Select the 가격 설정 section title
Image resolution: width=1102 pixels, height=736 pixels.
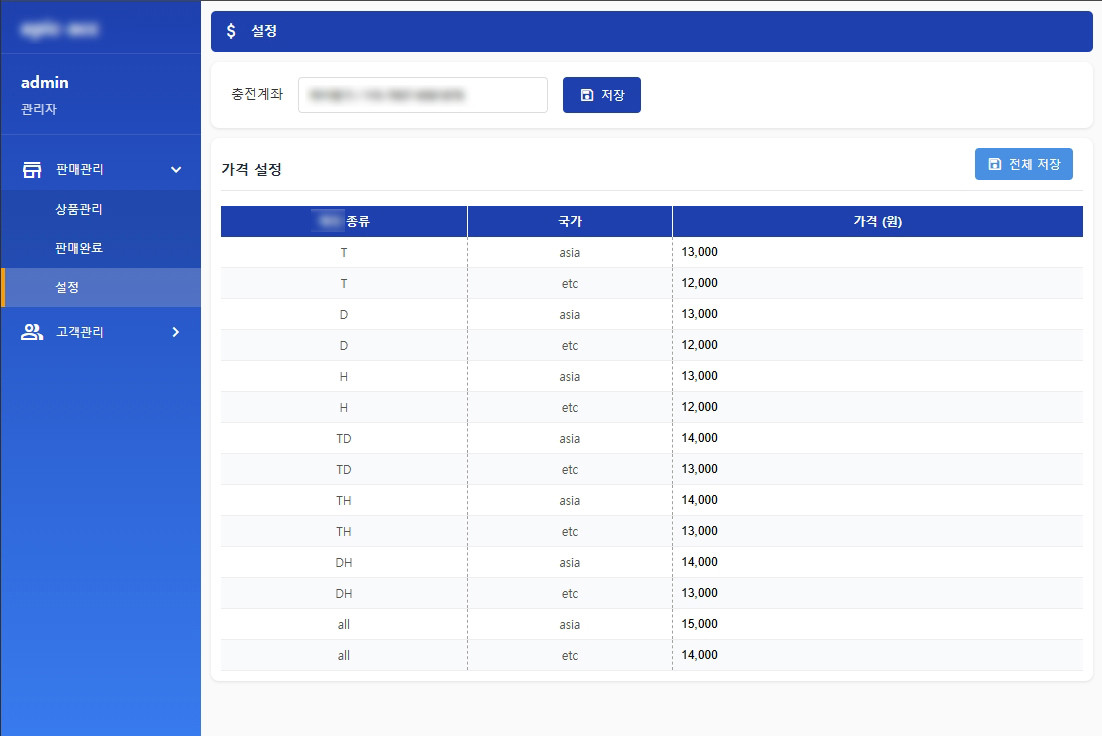(252, 169)
